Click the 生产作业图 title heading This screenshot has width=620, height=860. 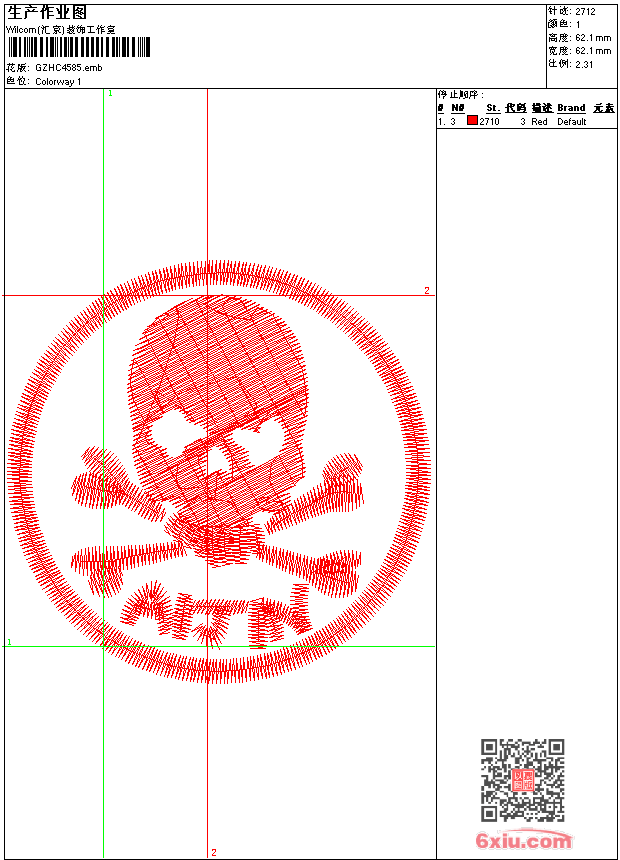[x=47, y=12]
